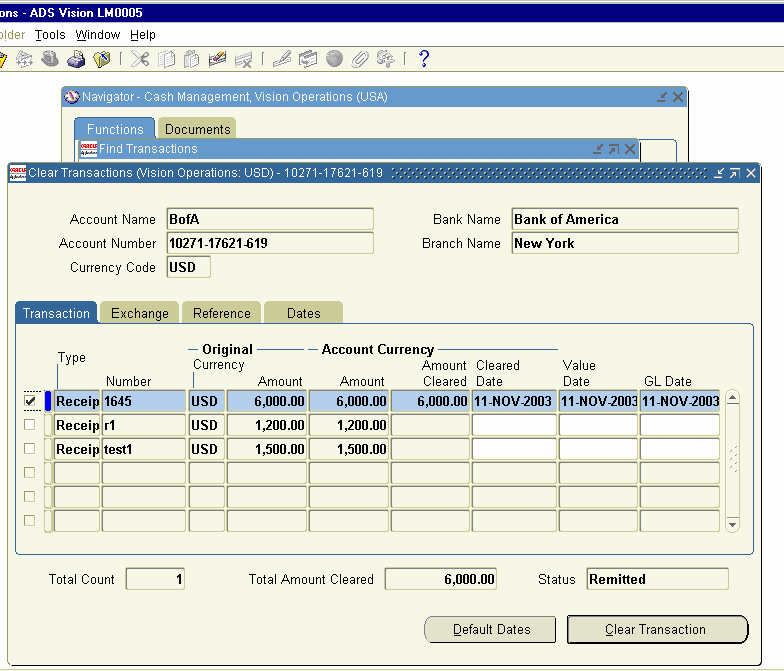This screenshot has height=671, width=784.
Task: Click the Currency Code USD field
Action: (188, 267)
